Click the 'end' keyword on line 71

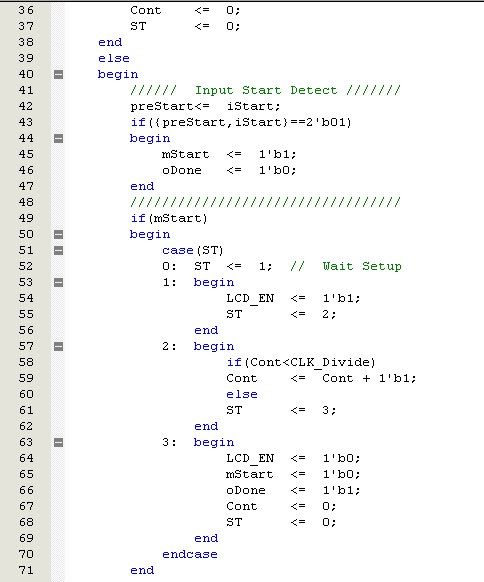(x=142, y=570)
